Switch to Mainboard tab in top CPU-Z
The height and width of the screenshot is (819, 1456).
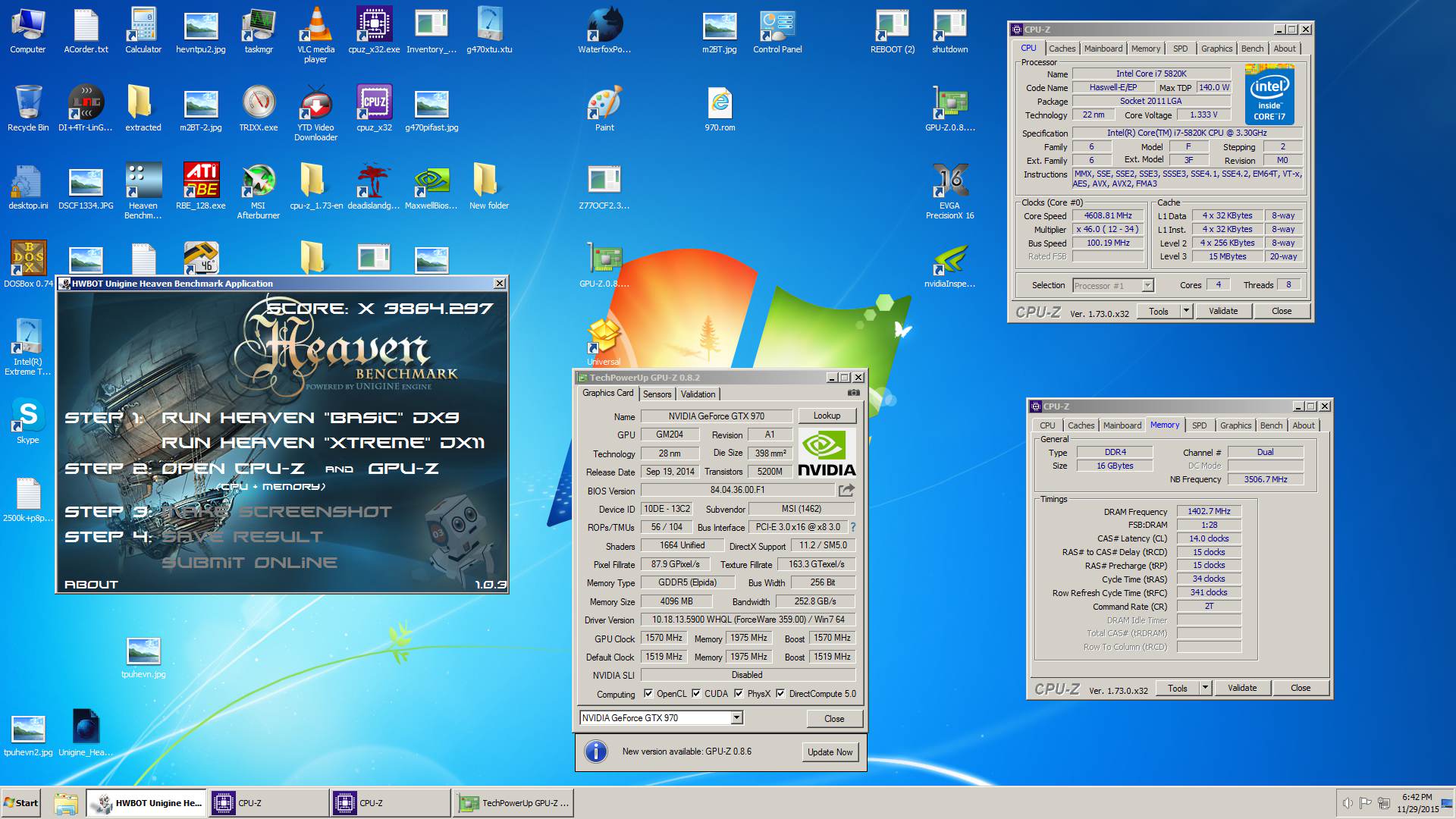point(1103,49)
